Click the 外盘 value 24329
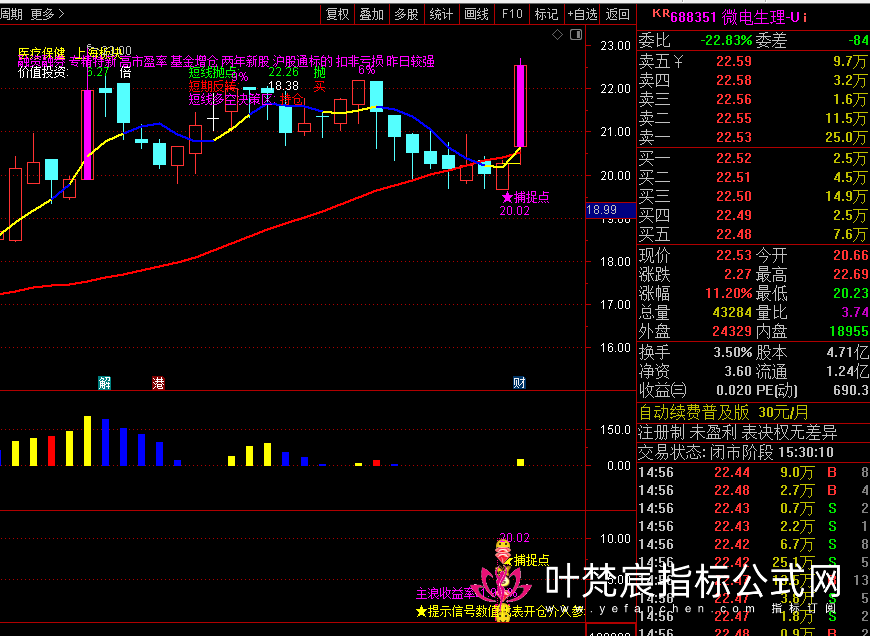870x636 pixels. [732, 331]
